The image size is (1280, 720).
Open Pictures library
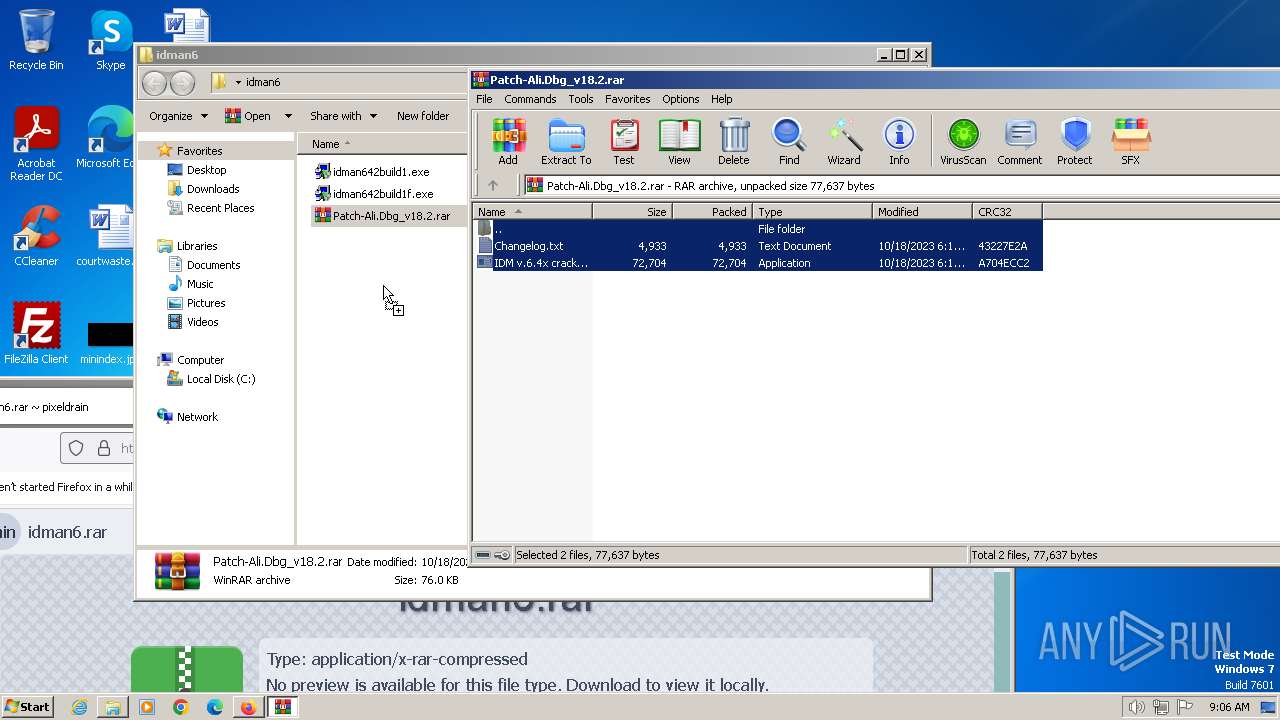click(x=206, y=303)
